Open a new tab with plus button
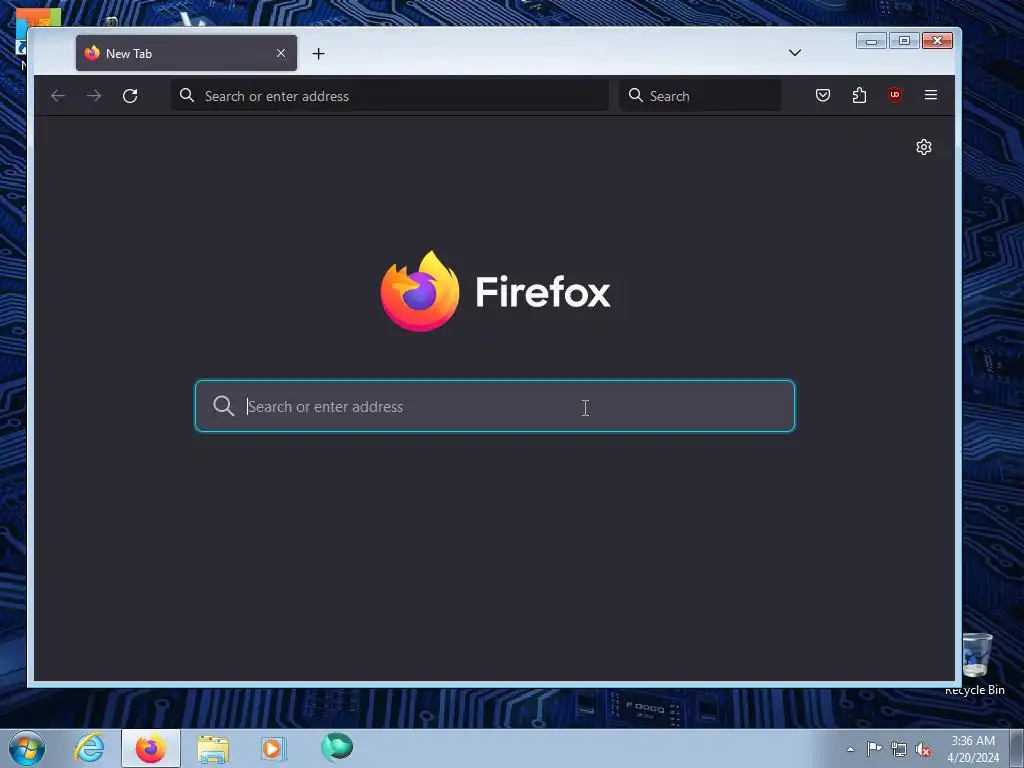 pos(318,54)
